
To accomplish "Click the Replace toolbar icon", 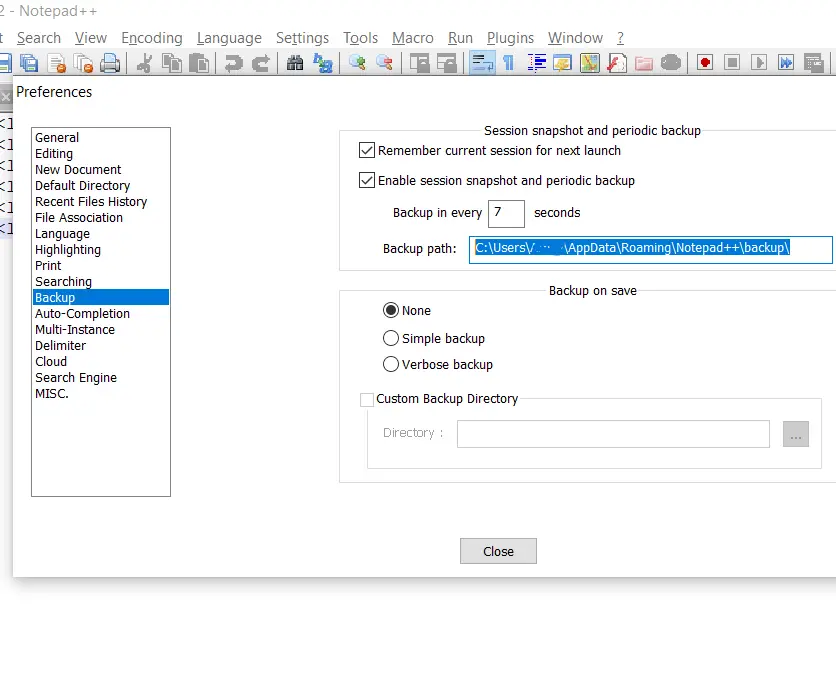I will 323,63.
